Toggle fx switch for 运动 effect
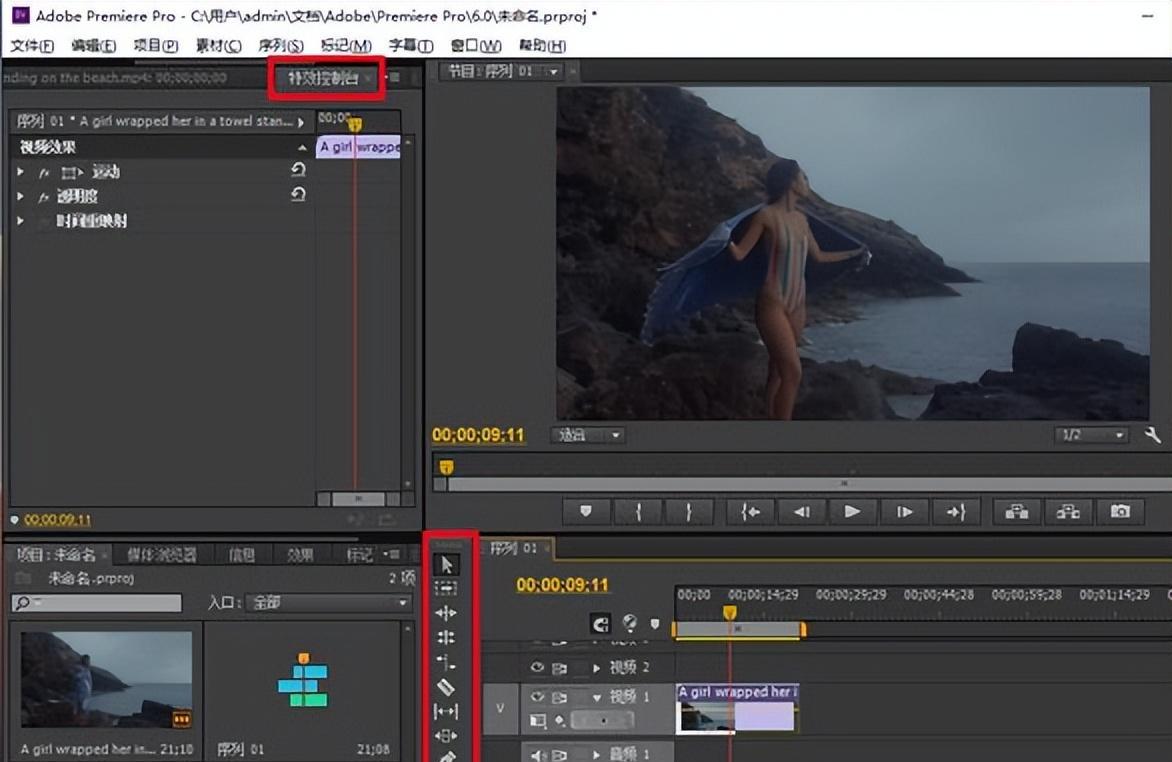 pos(44,172)
